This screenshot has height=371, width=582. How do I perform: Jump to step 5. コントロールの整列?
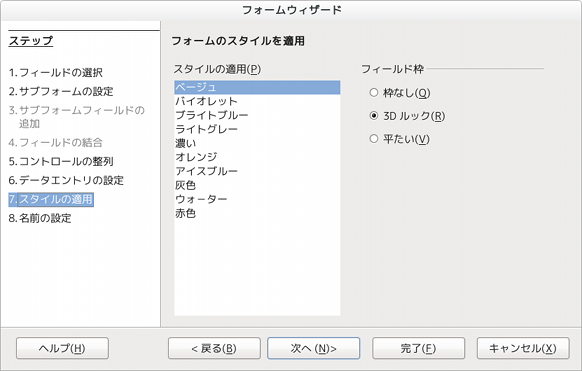click(x=61, y=162)
